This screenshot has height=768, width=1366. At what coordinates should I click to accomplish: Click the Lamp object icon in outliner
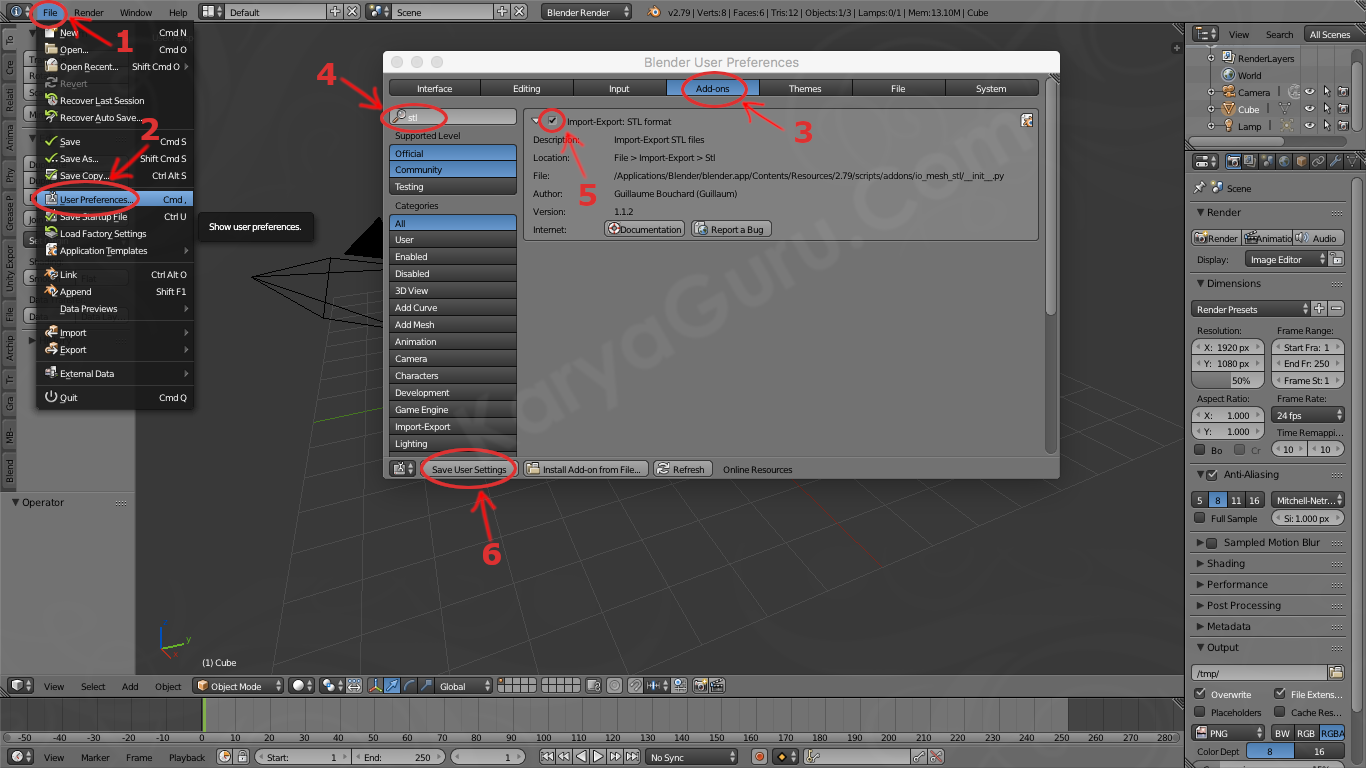1229,126
